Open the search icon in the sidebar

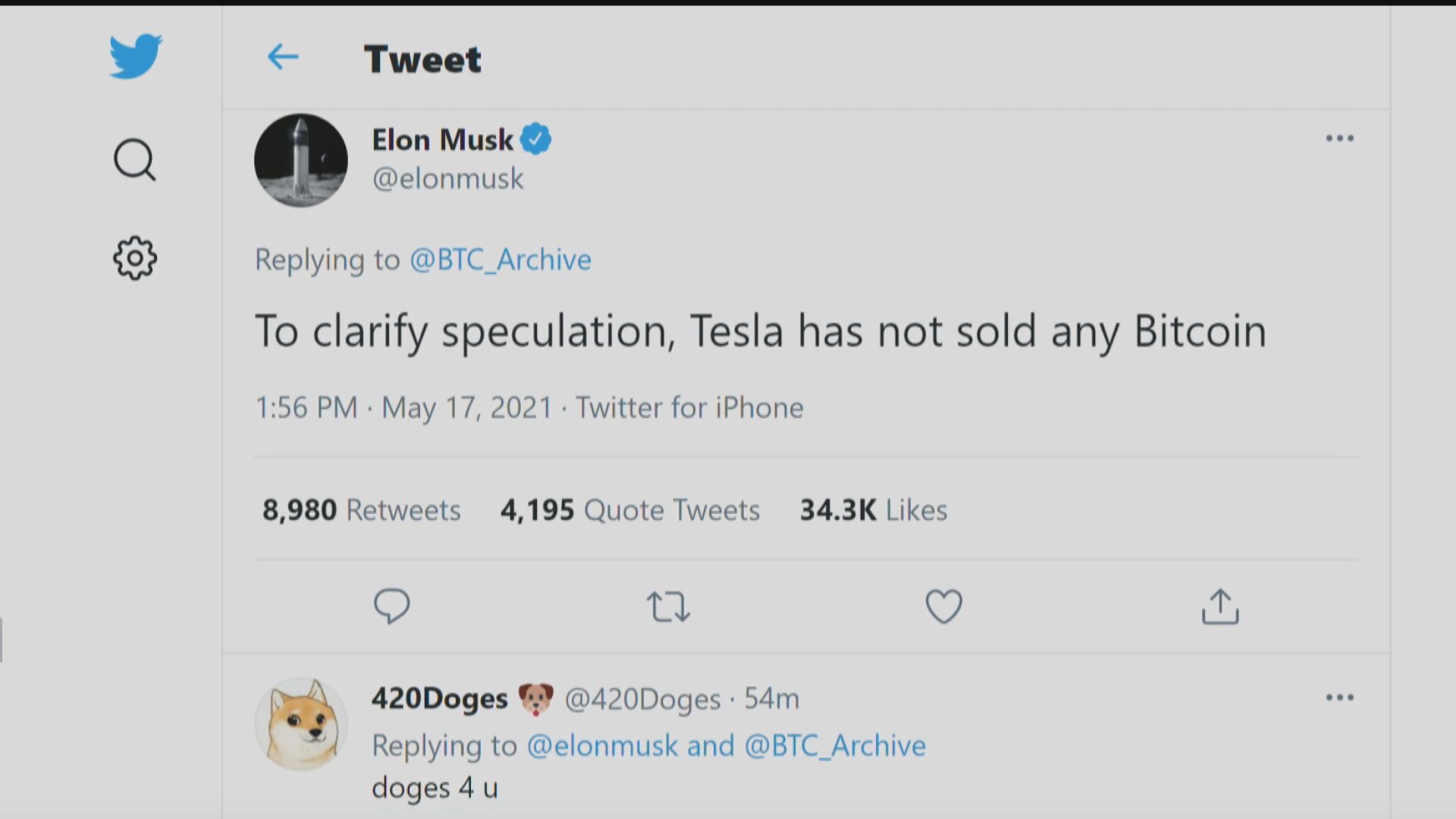[134, 160]
